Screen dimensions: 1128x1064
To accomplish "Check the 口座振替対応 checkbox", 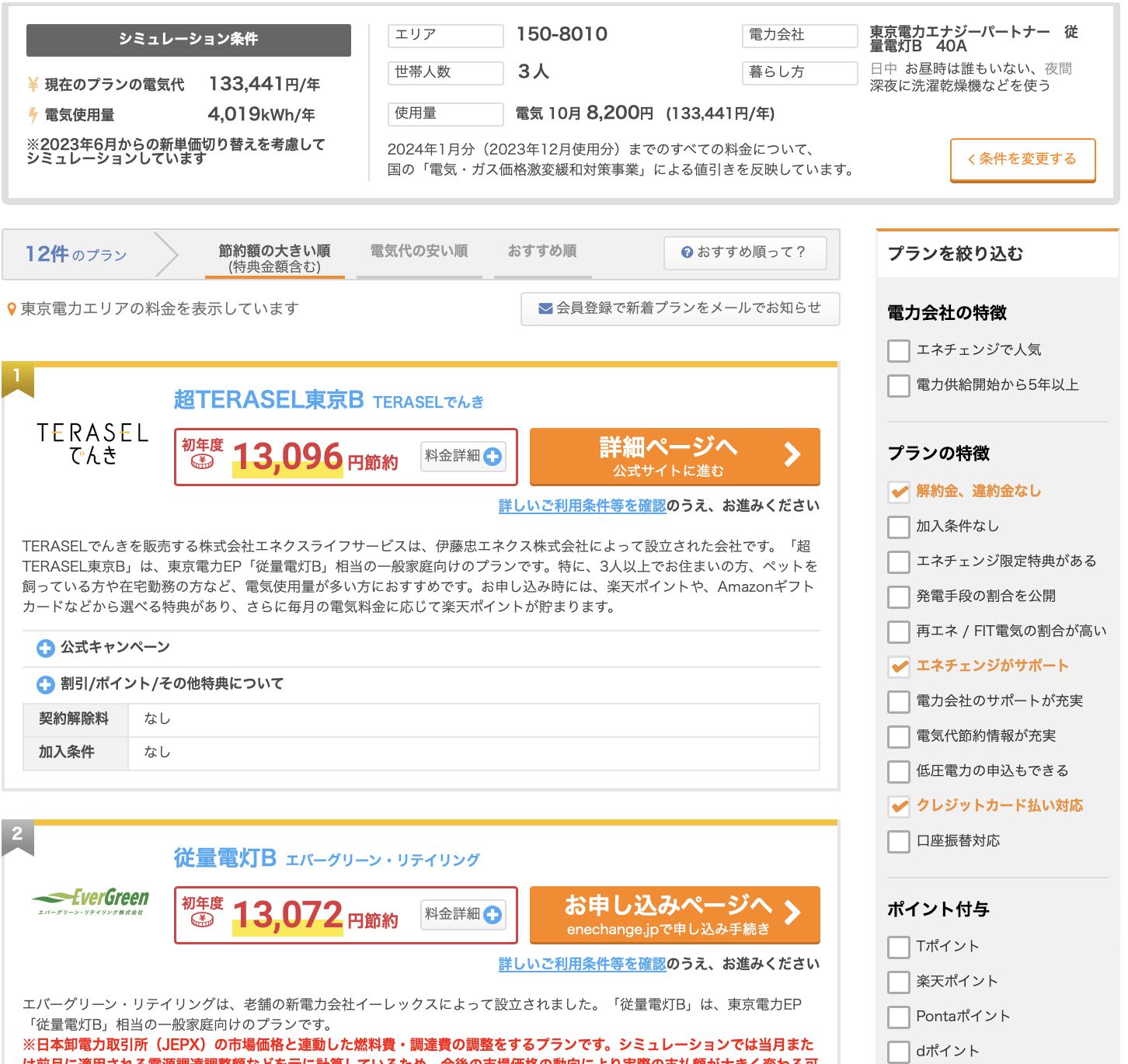I will (x=899, y=842).
